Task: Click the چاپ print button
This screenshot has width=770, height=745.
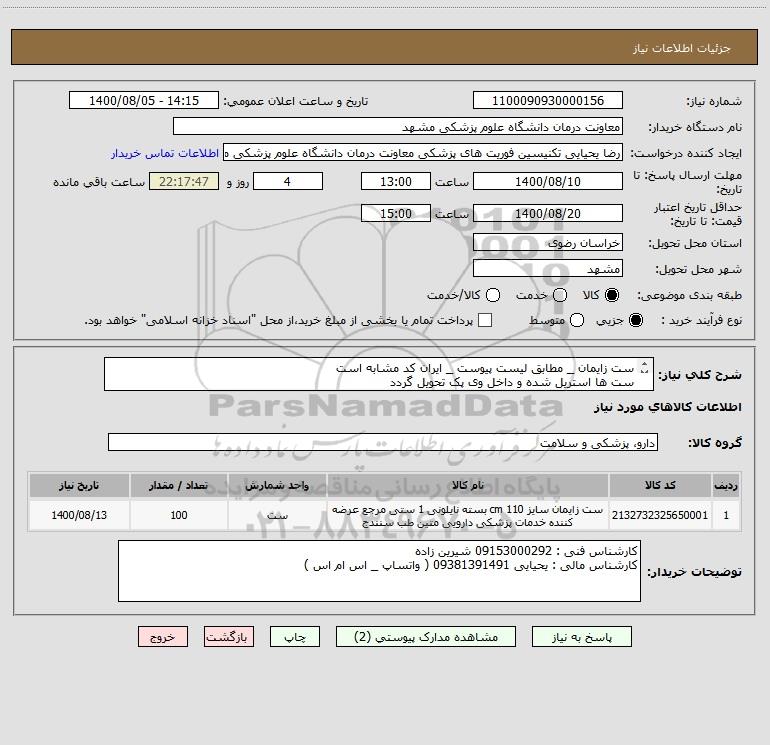Action: (x=295, y=637)
